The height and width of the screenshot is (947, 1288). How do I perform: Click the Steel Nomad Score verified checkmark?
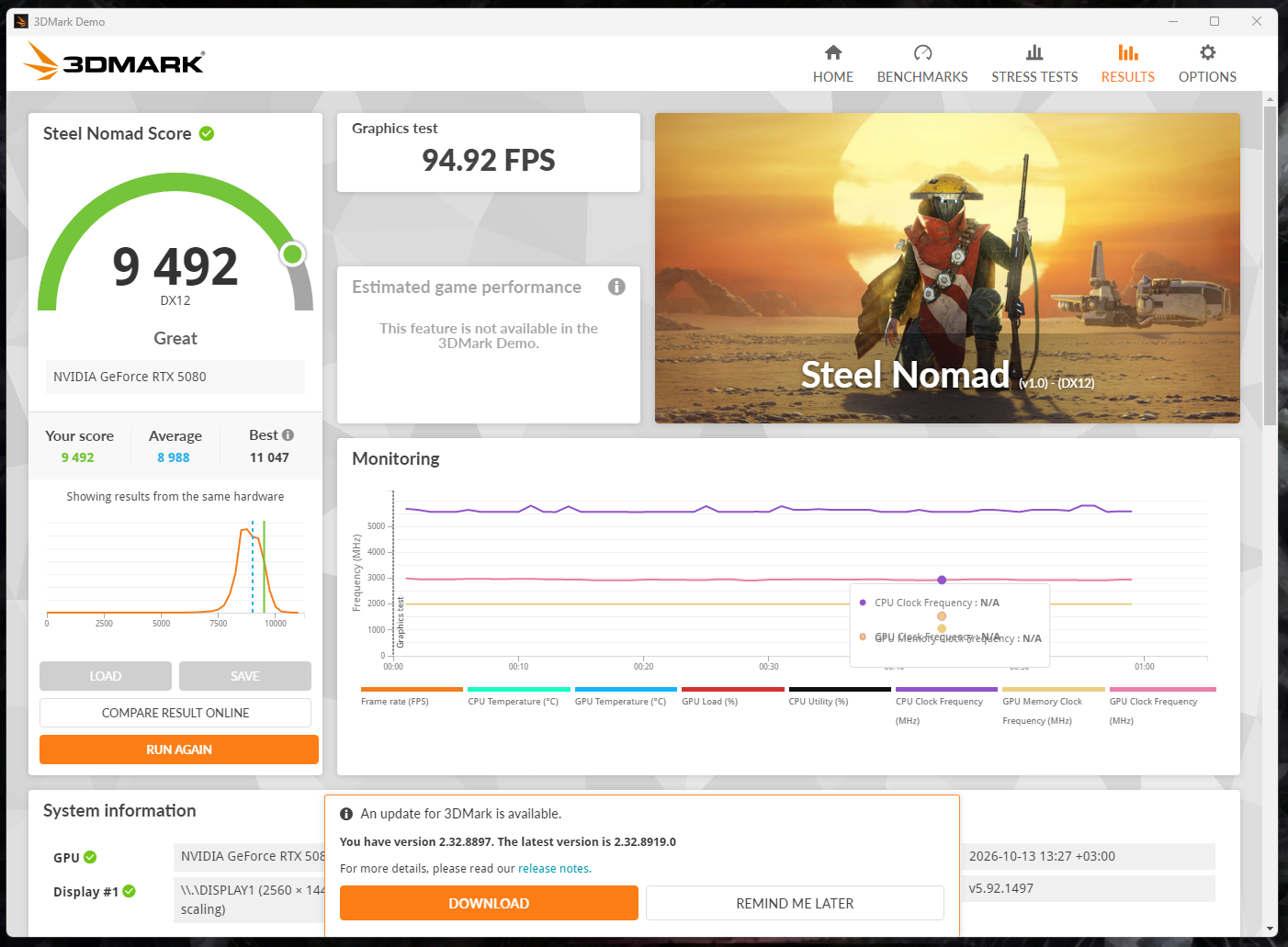(207, 133)
